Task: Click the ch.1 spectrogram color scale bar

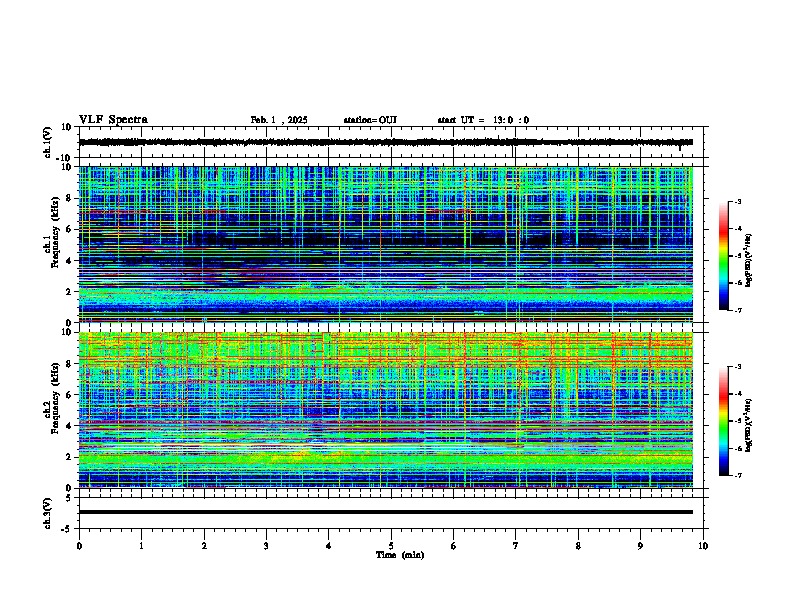Action: click(724, 256)
